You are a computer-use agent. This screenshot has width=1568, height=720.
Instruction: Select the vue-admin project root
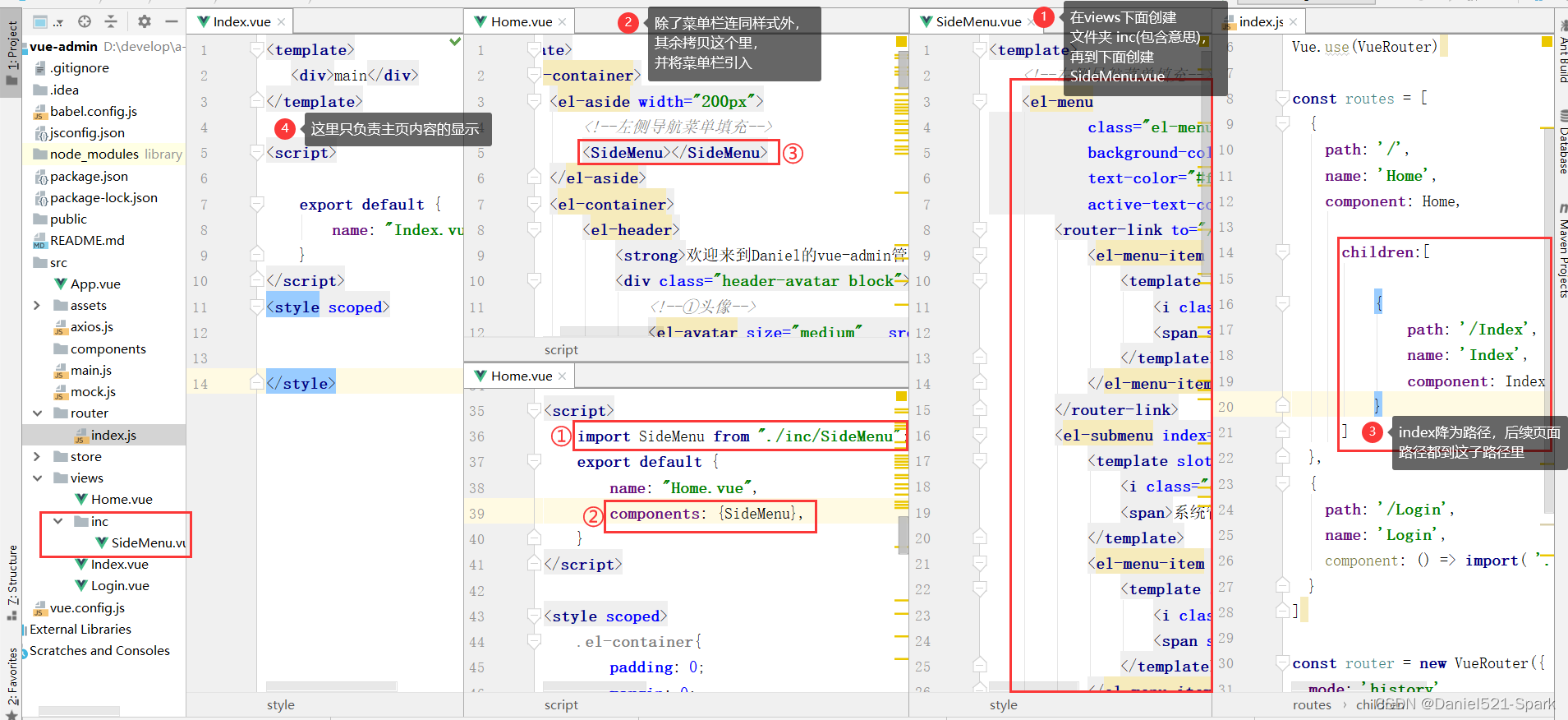pyautogui.click(x=62, y=47)
